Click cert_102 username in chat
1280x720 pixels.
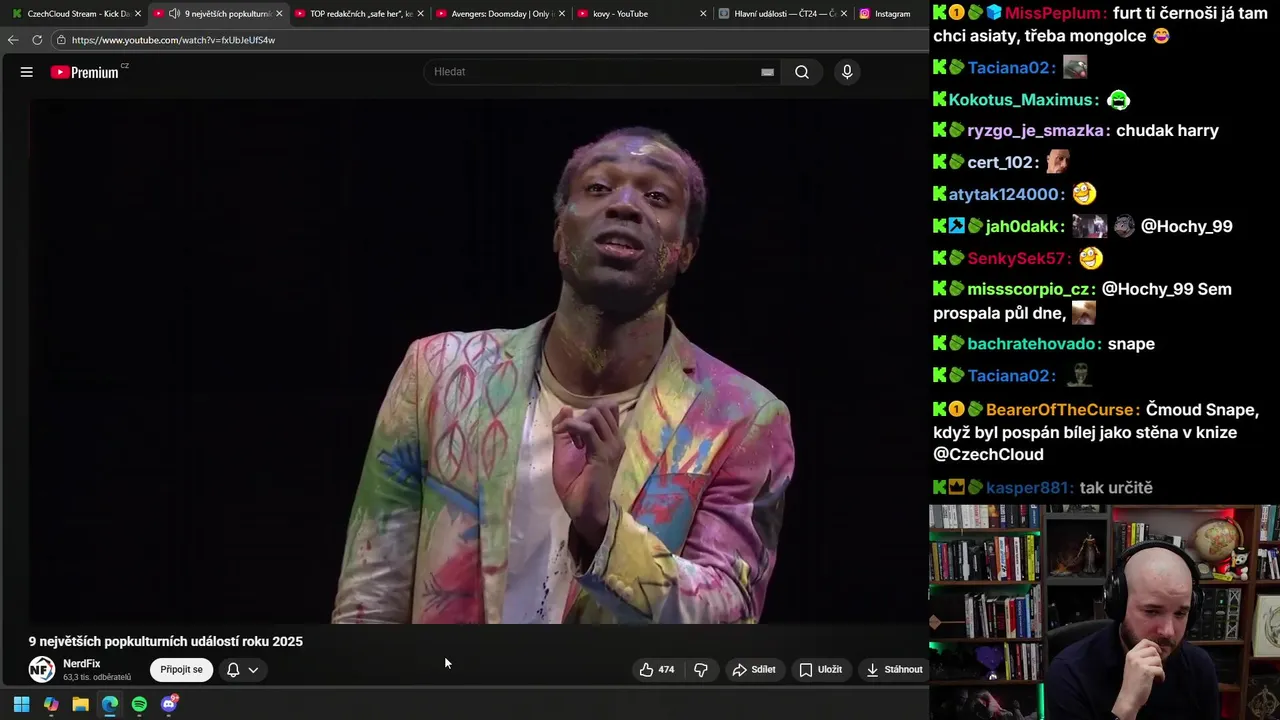point(1000,163)
